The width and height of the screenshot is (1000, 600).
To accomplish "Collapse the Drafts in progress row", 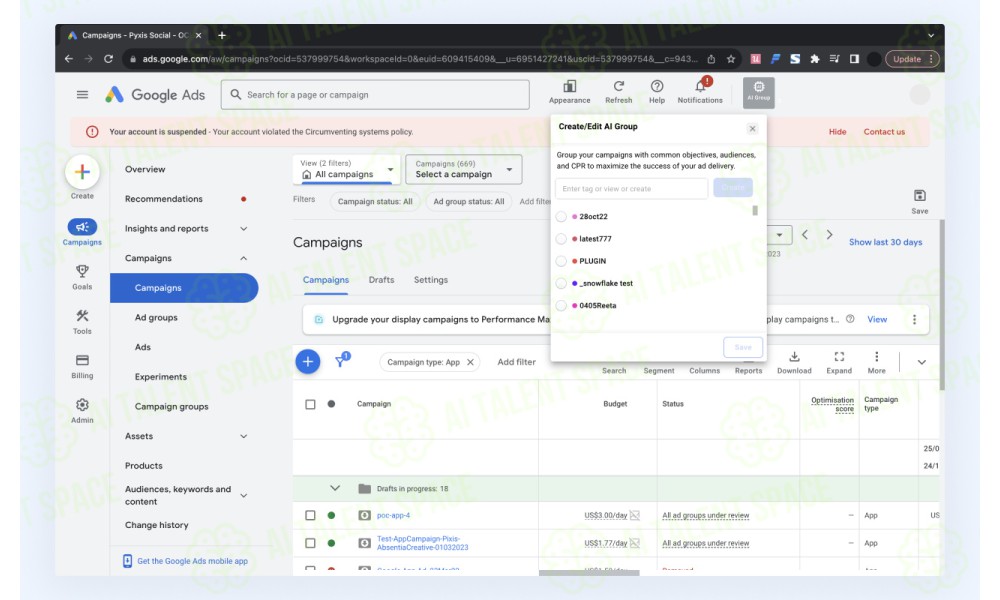I will (x=335, y=488).
